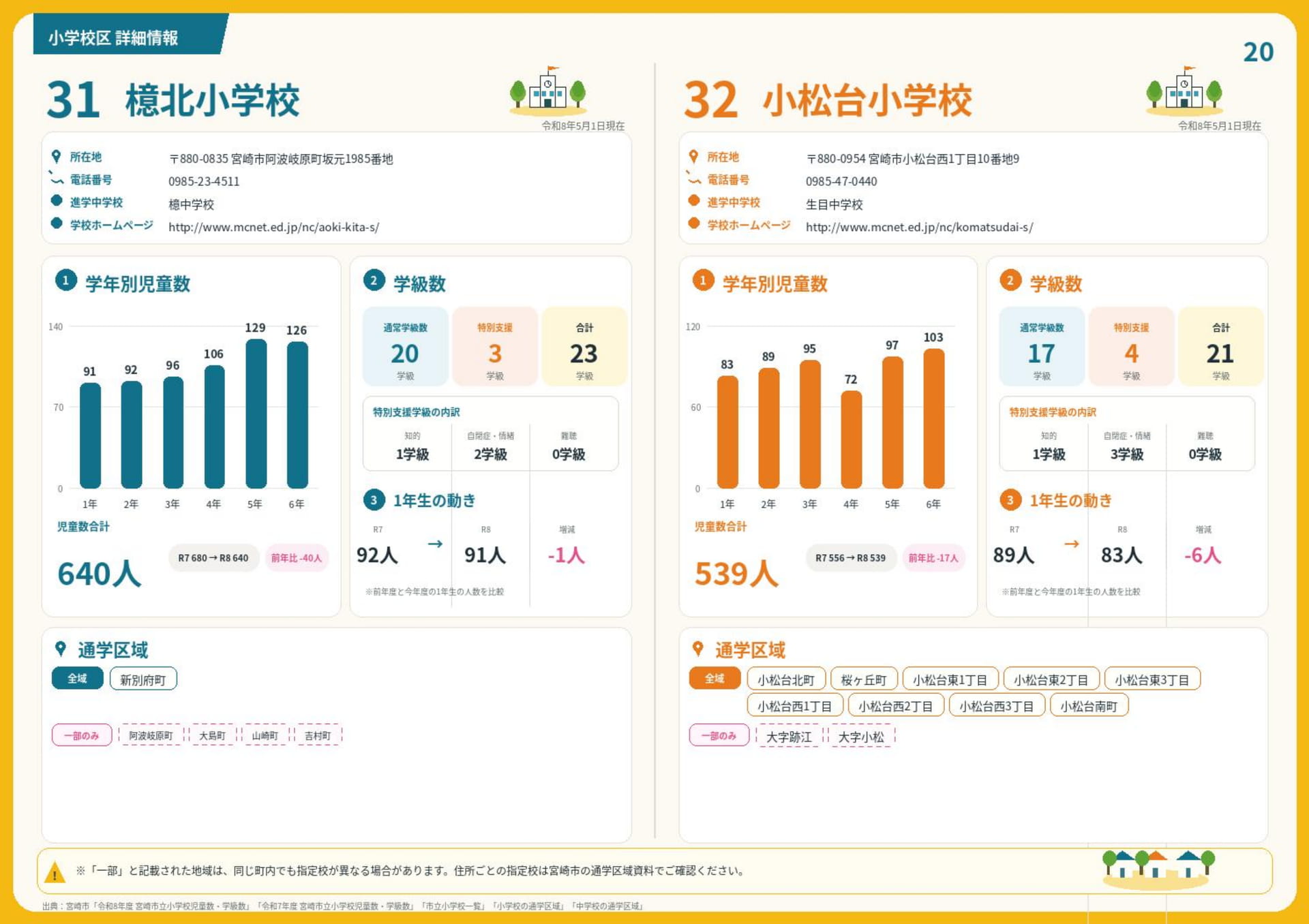This screenshot has width=1309, height=924.
Task: Click the phone icon for 小松台 電話番号
Action: pos(693,179)
